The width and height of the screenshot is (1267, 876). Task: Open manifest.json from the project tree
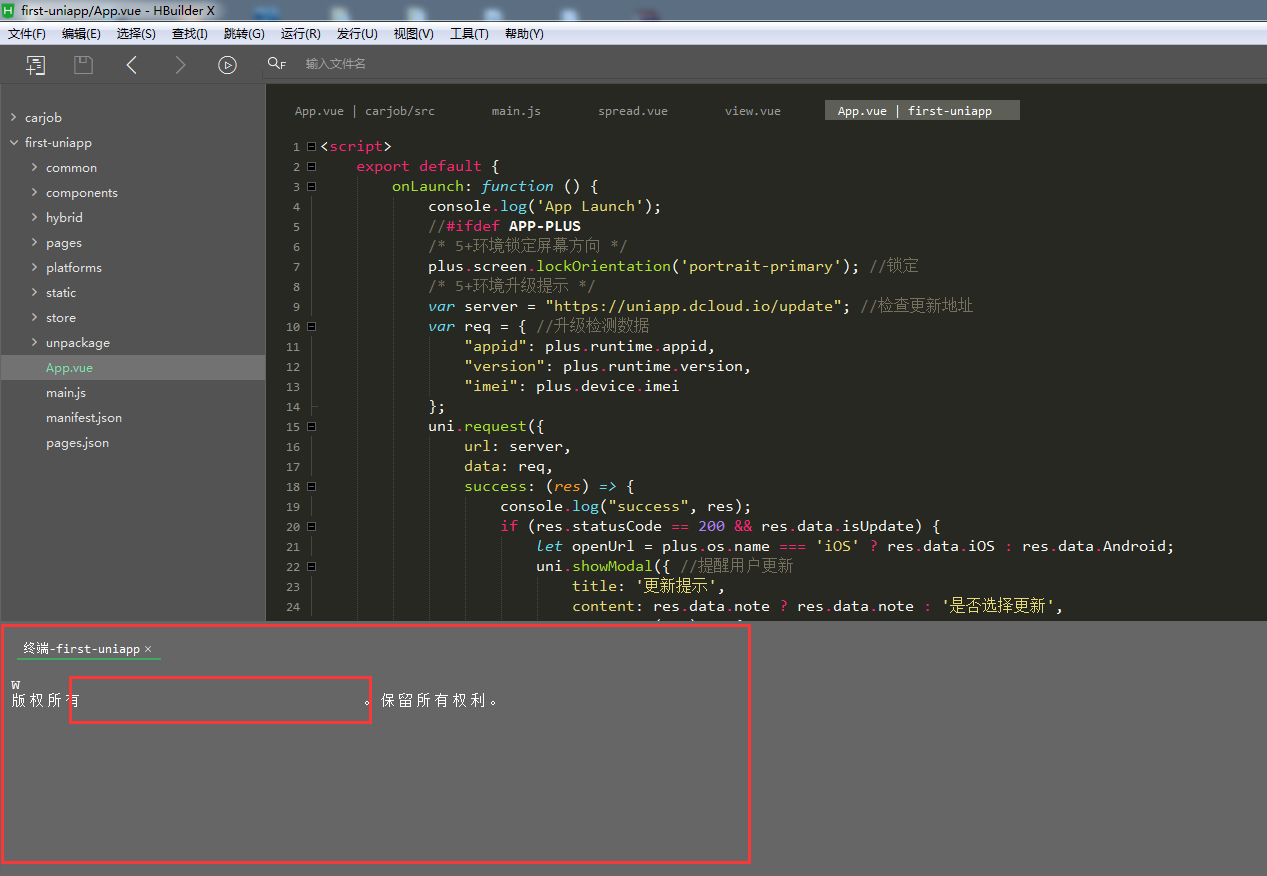(84, 418)
